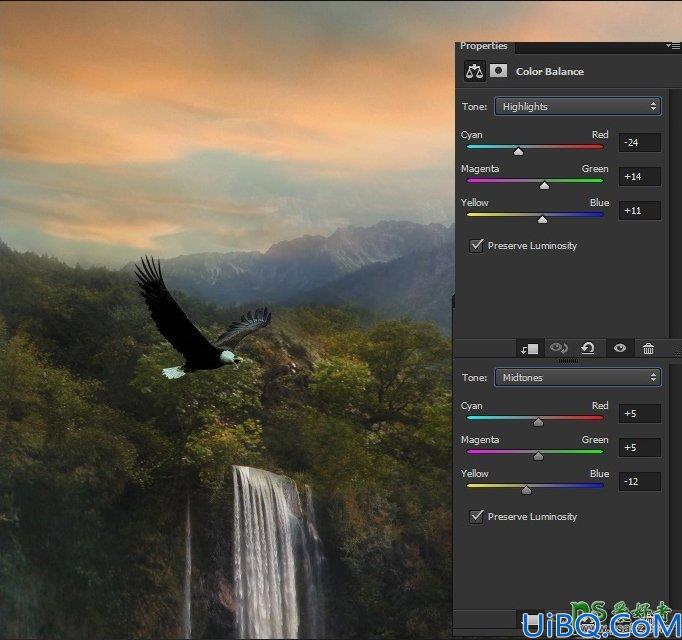Screen dimensions: 682x640
Task: Open the Tone dropdown showing Midtones
Action: coord(578,378)
